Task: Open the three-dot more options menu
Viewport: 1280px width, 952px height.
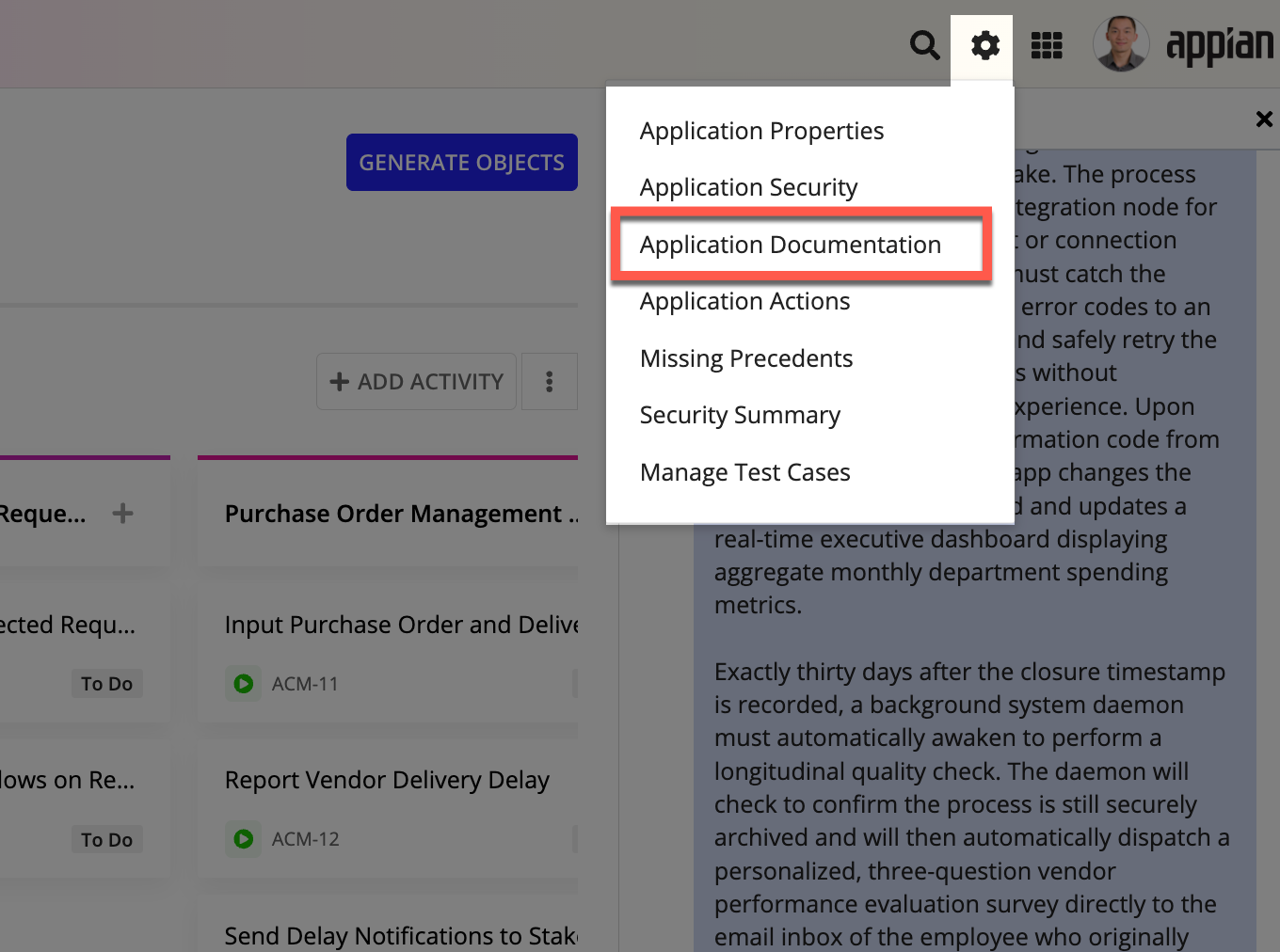Action: click(550, 381)
